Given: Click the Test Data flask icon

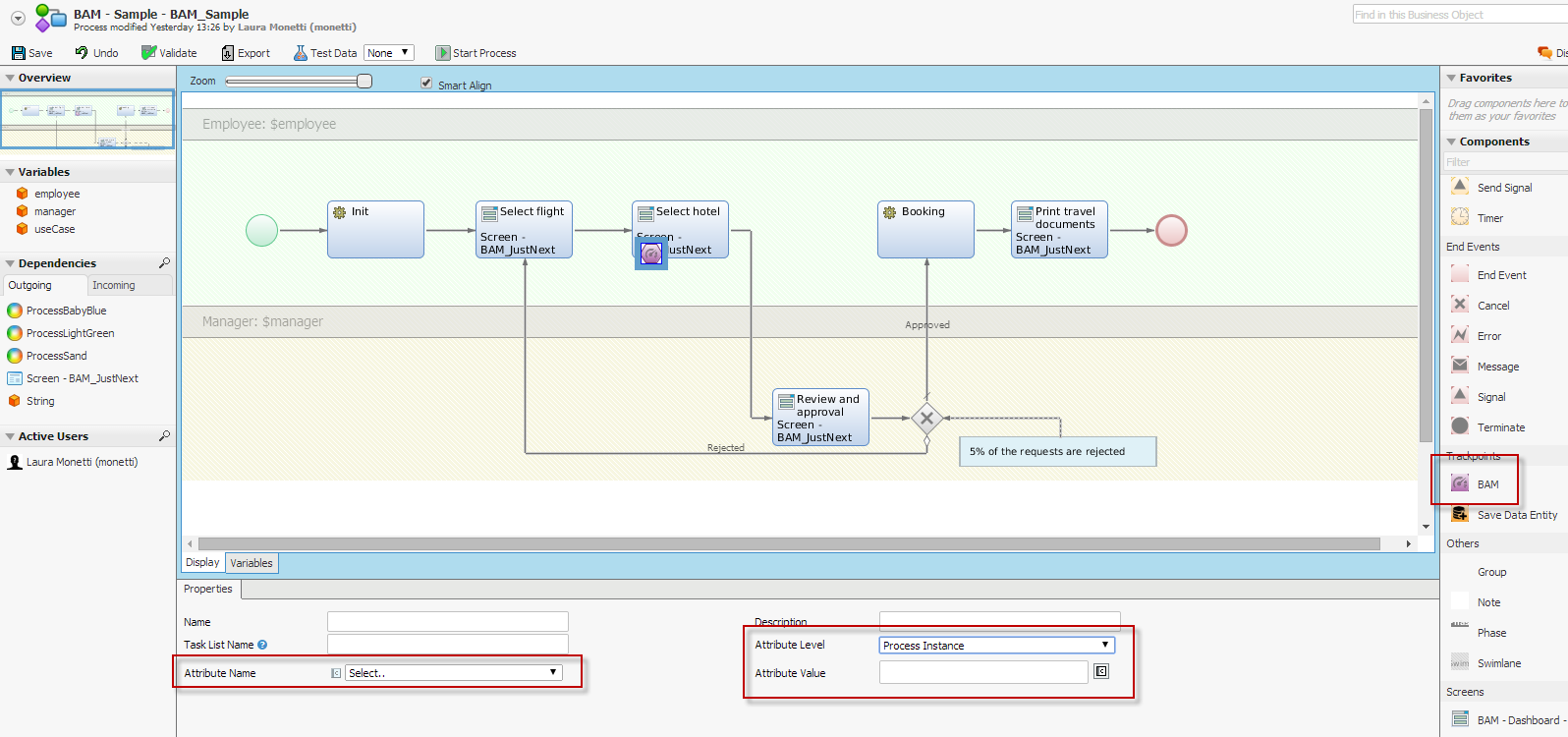Looking at the screenshot, I should click(301, 52).
